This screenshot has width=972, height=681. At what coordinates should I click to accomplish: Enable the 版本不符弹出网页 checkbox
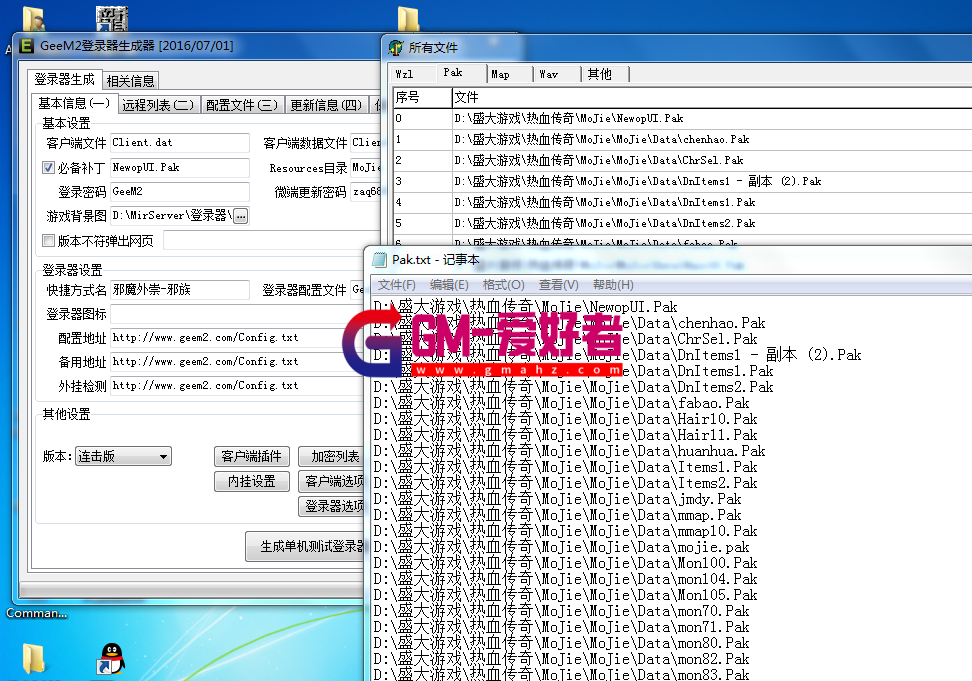(48, 240)
